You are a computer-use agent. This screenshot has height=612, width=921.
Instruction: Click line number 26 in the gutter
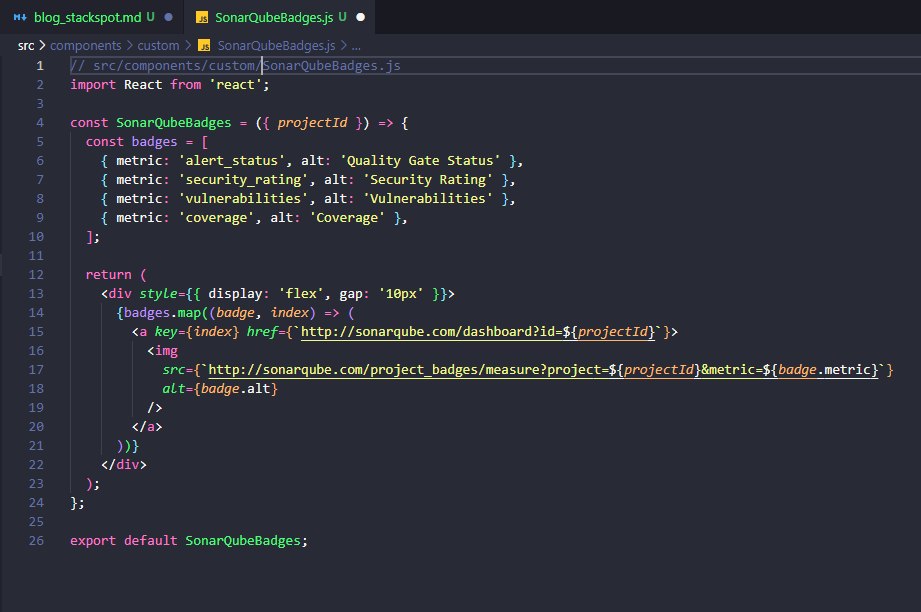36,540
